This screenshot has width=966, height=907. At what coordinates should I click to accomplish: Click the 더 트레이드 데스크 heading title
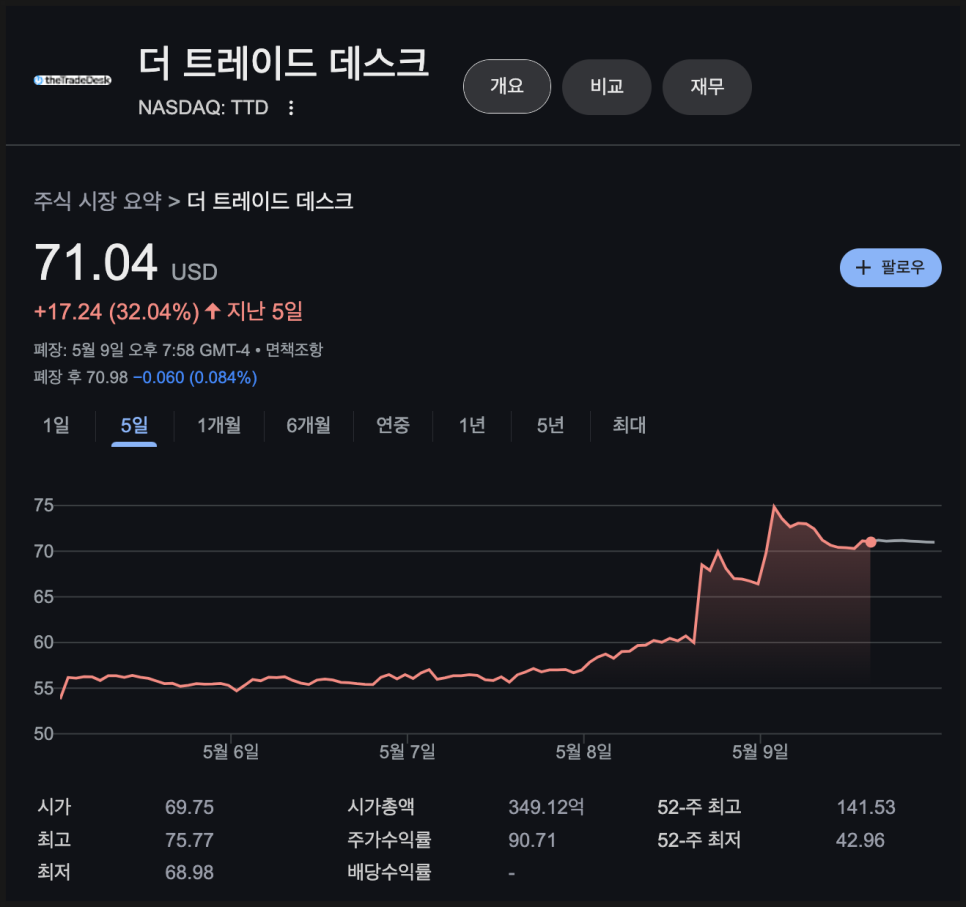click(283, 63)
